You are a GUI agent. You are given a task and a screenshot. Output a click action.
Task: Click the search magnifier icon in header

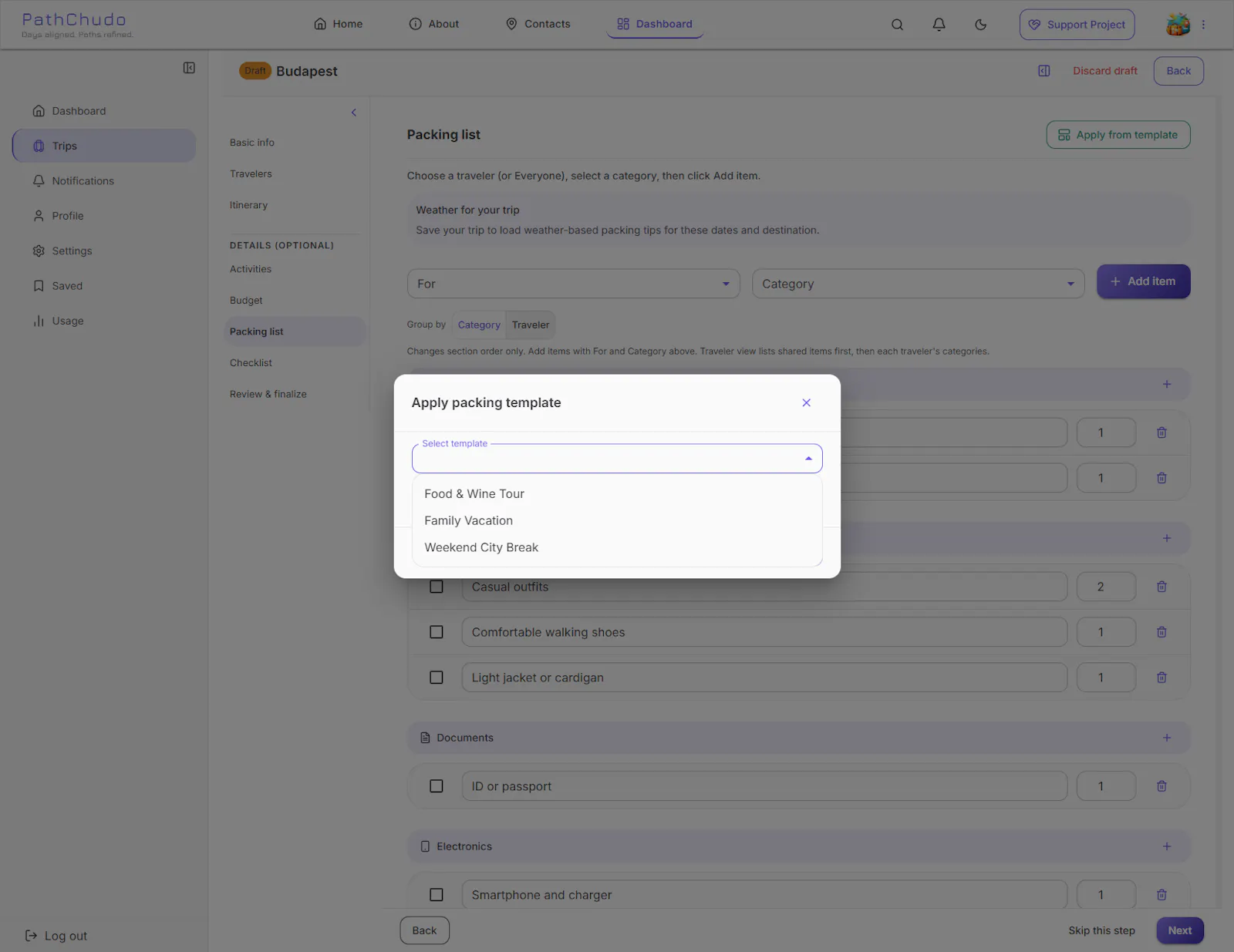897,25
